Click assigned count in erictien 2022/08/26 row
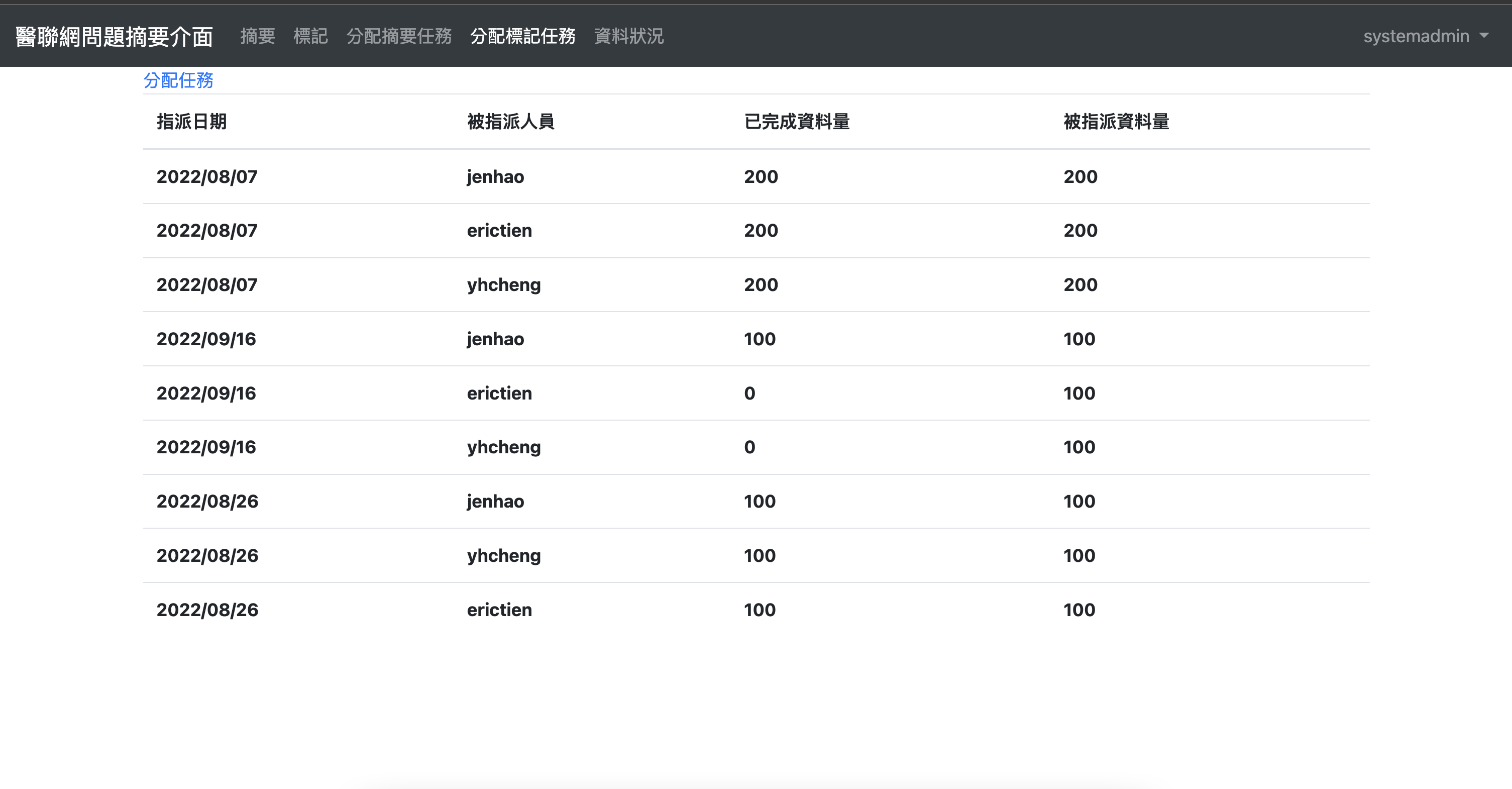Viewport: 1512px width, 789px height. (x=1079, y=610)
